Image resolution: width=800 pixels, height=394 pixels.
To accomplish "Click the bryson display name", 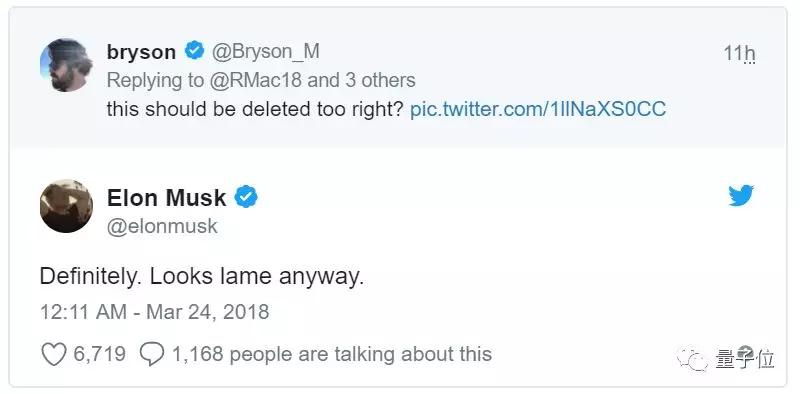I will tap(141, 52).
